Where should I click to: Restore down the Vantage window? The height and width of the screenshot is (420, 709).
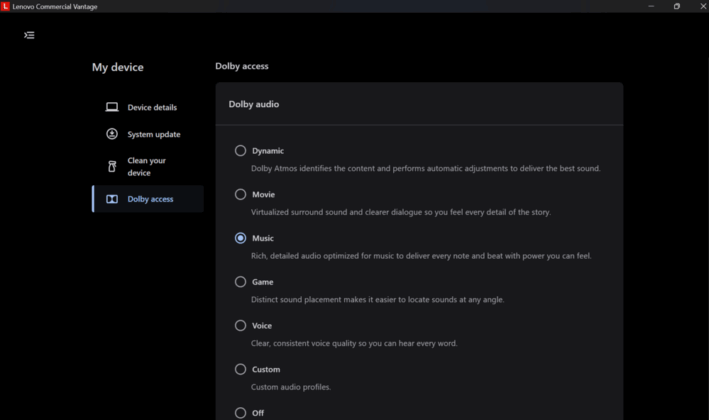[677, 6]
